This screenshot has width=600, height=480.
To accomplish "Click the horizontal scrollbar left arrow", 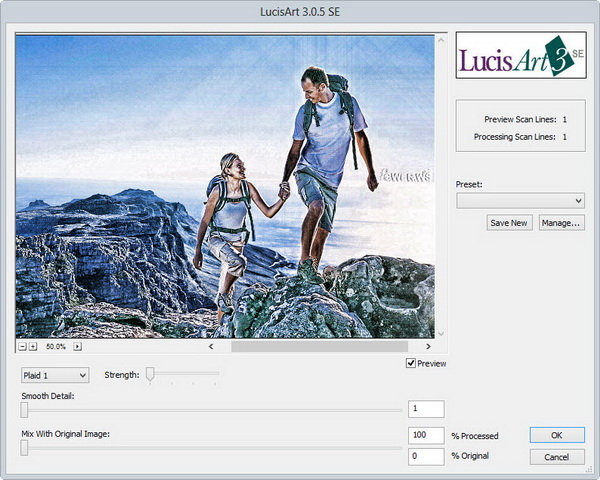I will point(210,346).
